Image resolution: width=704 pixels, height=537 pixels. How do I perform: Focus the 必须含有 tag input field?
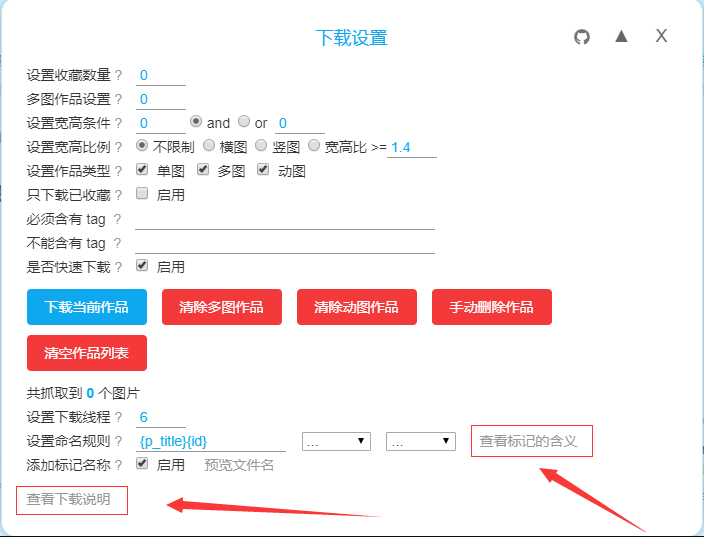click(x=285, y=220)
